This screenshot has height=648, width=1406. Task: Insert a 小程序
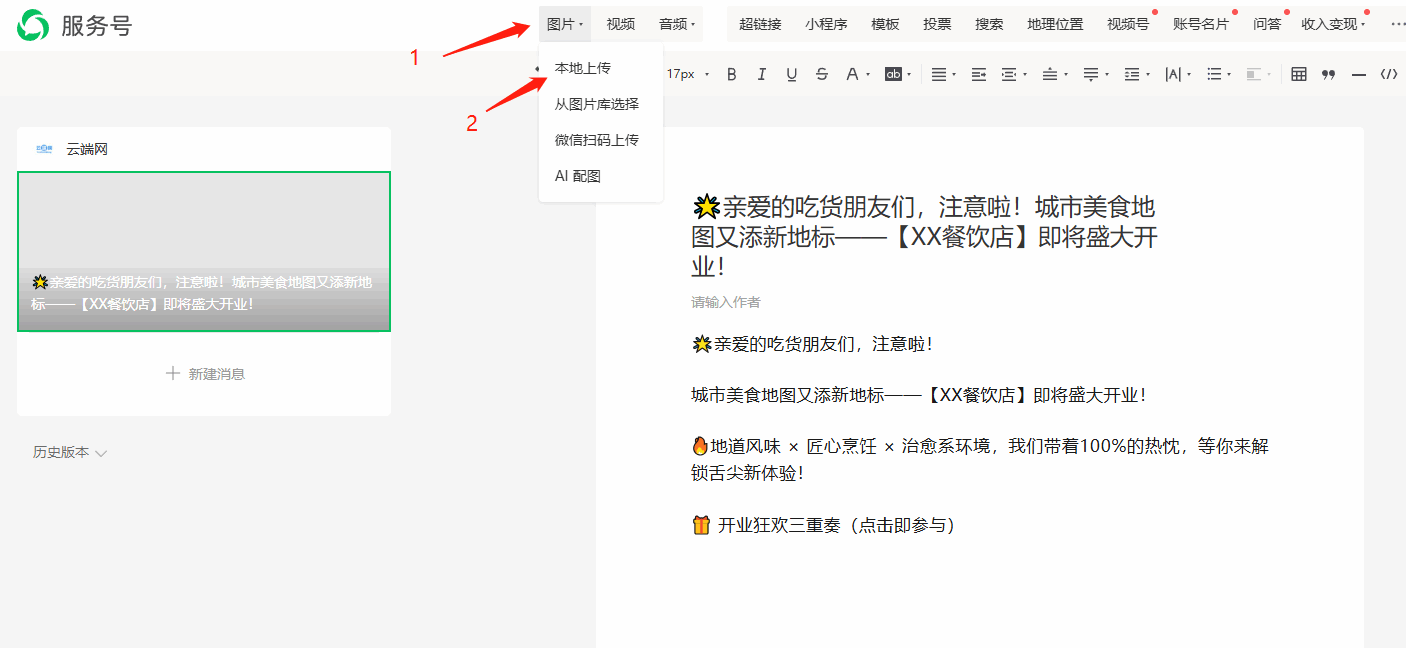coord(826,24)
